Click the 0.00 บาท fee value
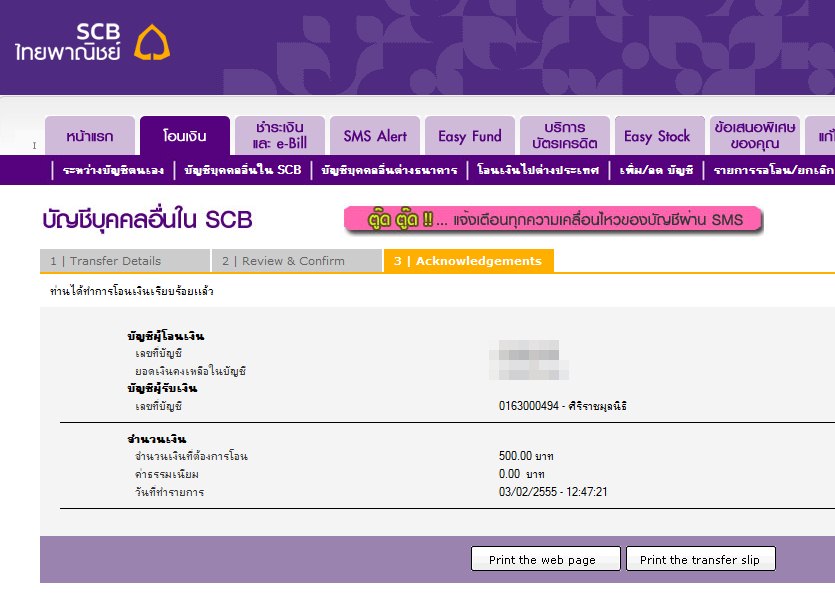This screenshot has height=605, width=835. [521, 473]
